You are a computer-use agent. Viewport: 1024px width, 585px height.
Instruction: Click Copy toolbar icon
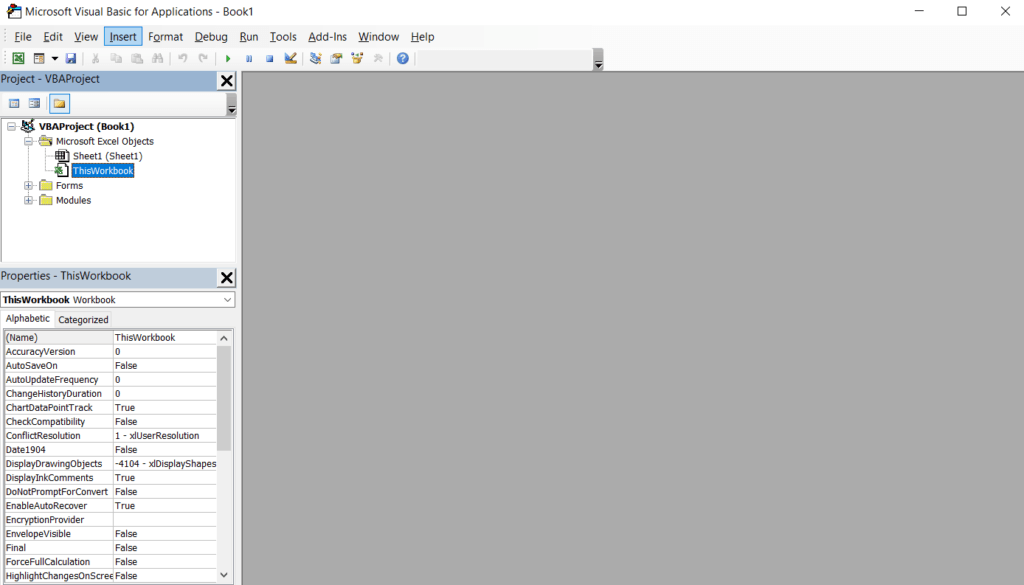116,59
